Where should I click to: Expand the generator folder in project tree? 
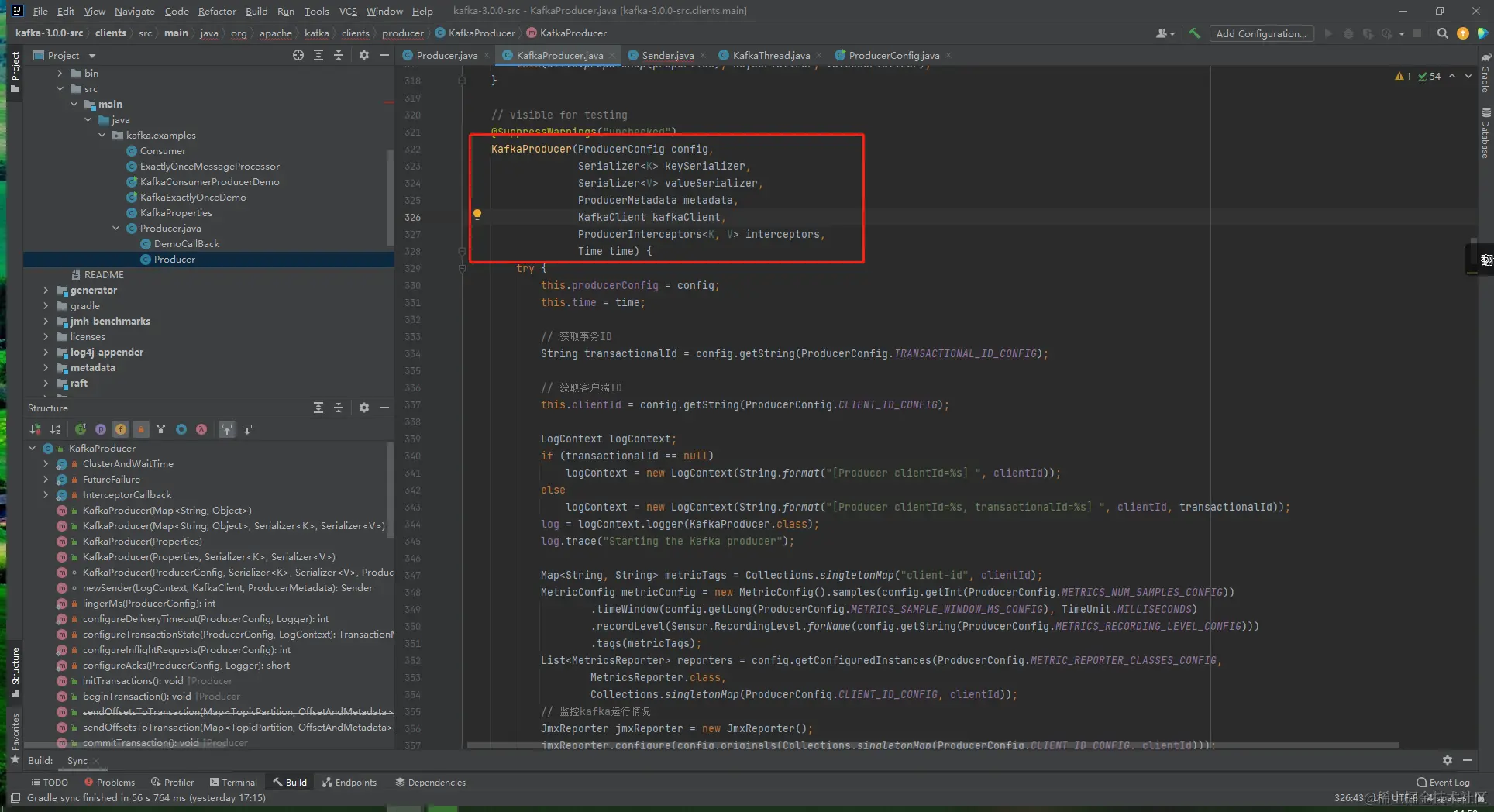(x=46, y=291)
